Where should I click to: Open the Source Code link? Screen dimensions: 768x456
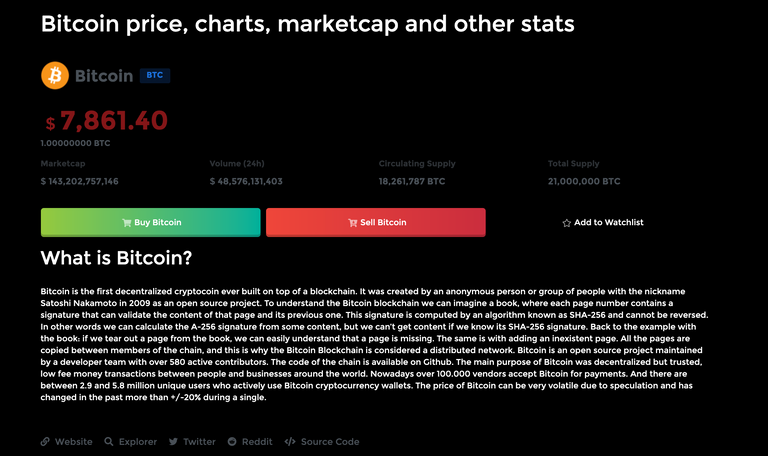[x=330, y=441]
